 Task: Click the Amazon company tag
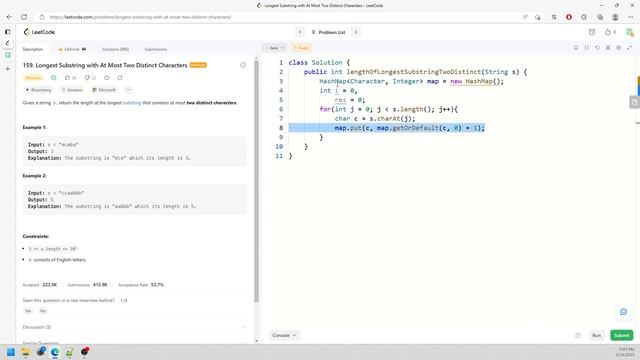[72, 90]
